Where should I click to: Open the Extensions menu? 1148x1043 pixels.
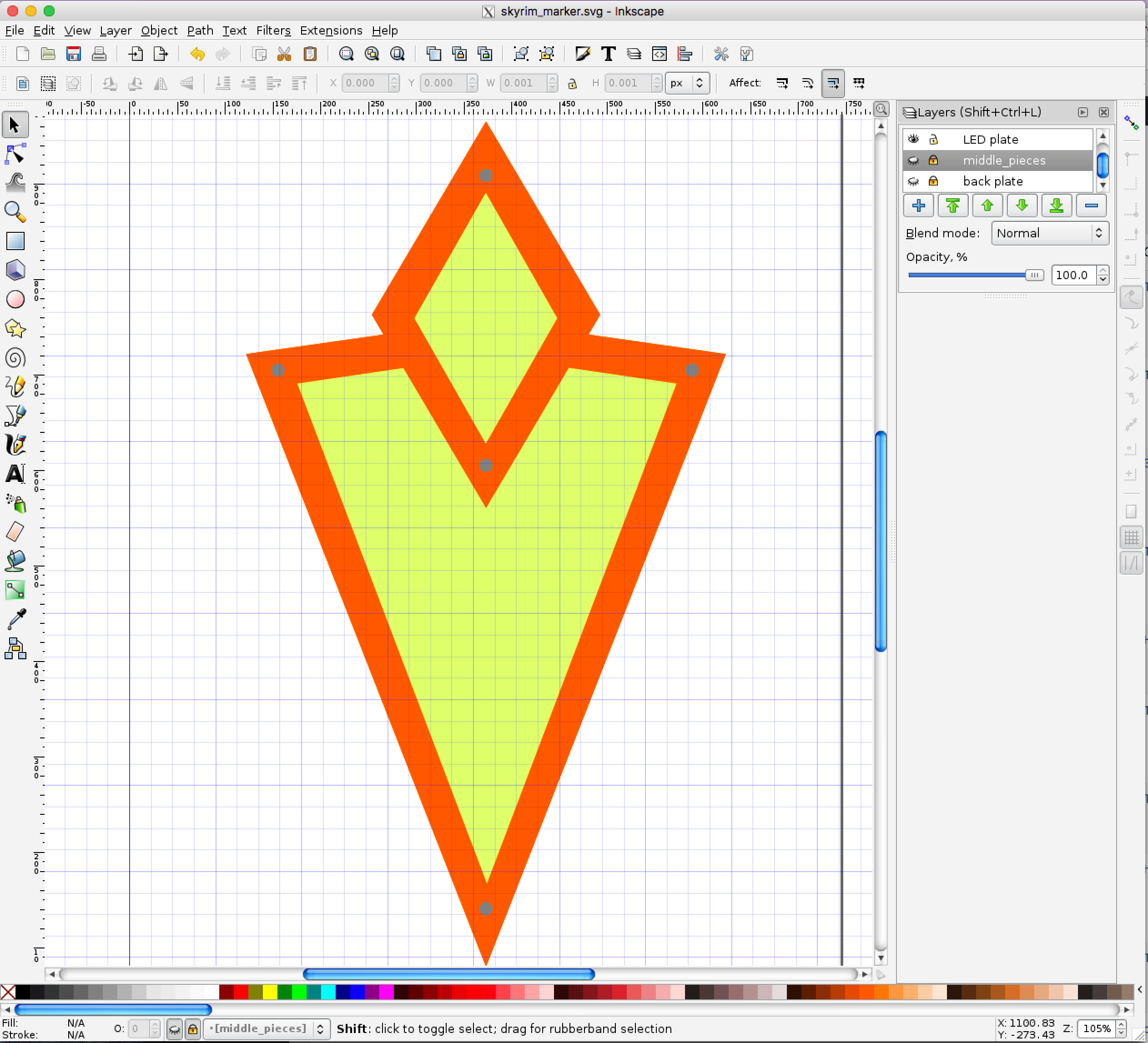tap(331, 30)
